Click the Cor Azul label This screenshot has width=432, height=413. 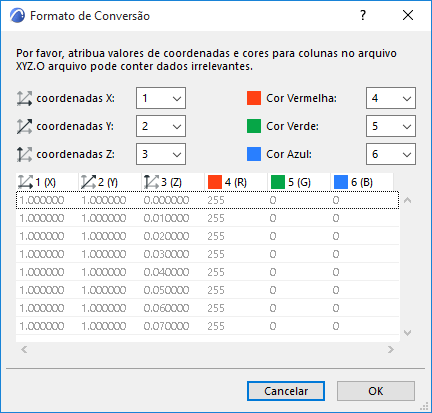289,154
